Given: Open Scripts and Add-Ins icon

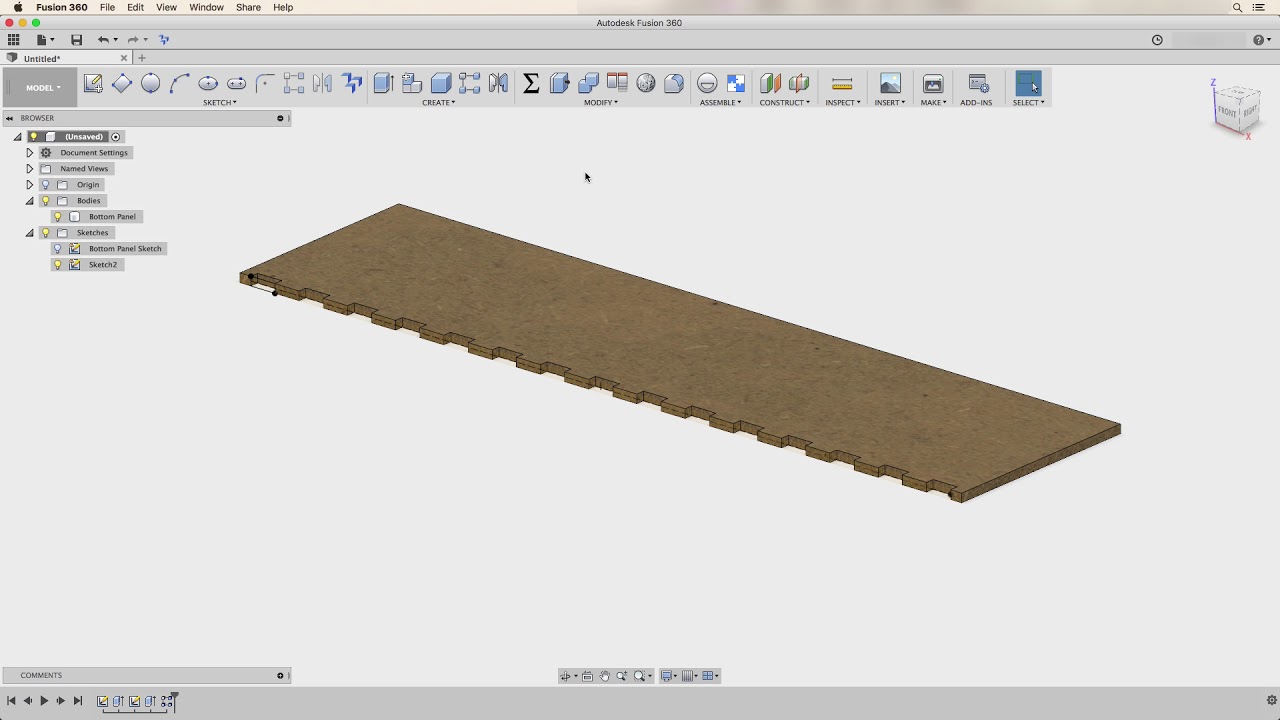Looking at the screenshot, I should pyautogui.click(x=979, y=84).
